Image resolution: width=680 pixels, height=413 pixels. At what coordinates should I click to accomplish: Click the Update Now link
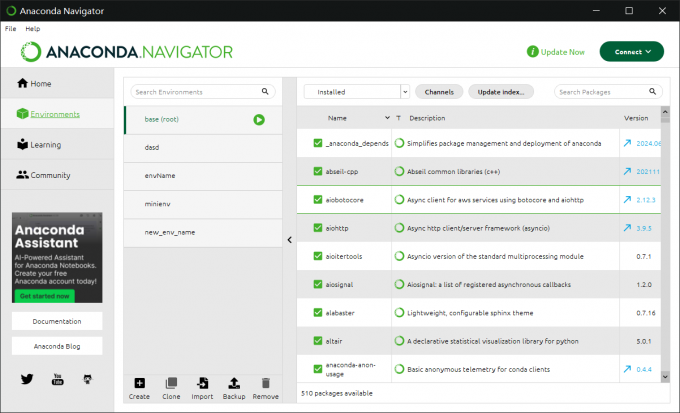tap(562, 52)
